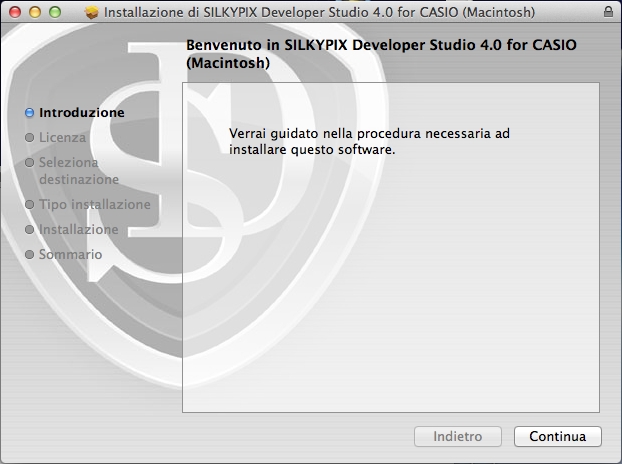Click the gray bullet beside Licenza
This screenshot has height=464, width=622.
click(x=30, y=138)
